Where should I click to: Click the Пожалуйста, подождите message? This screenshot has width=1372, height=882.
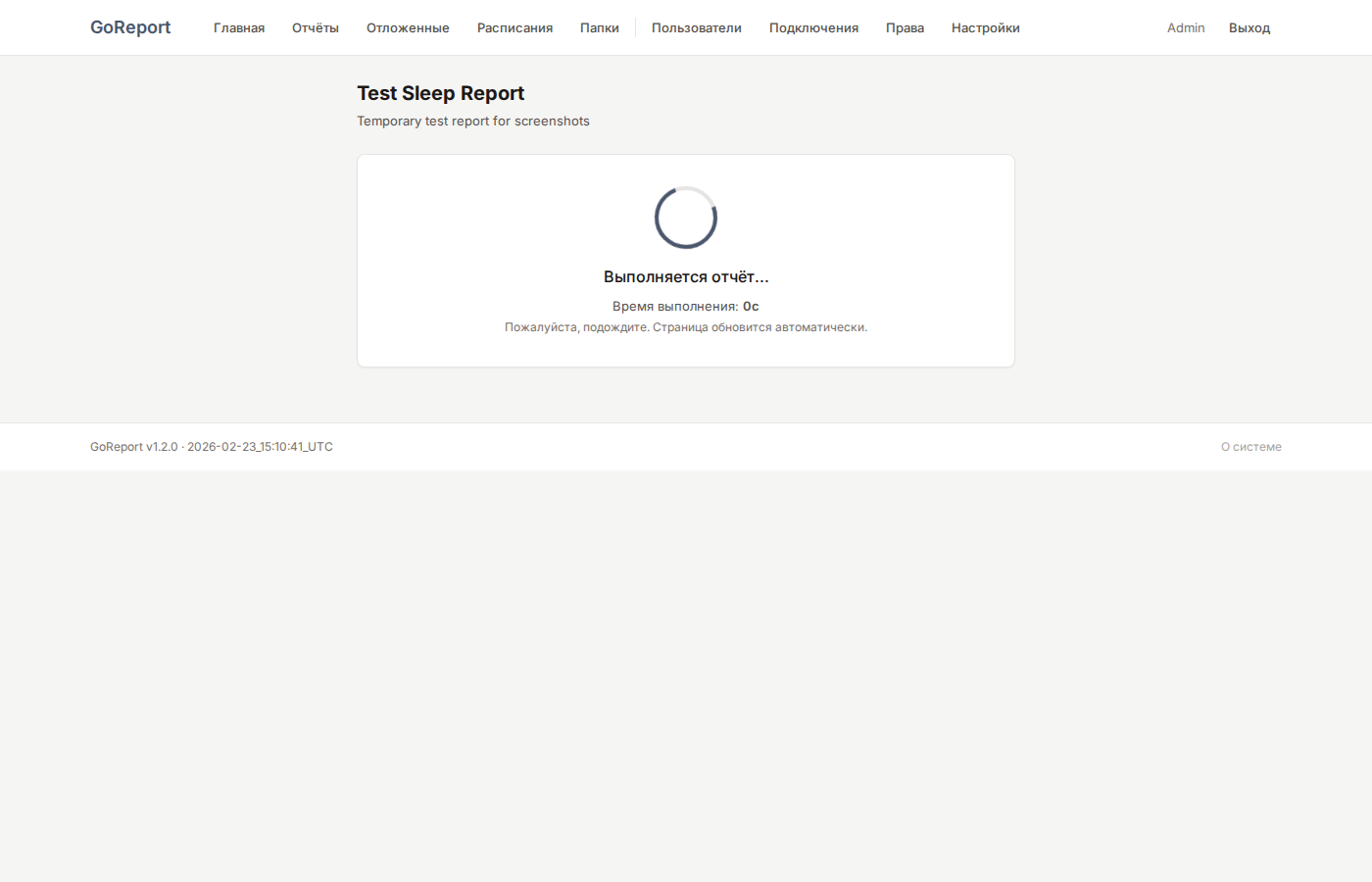[686, 327]
